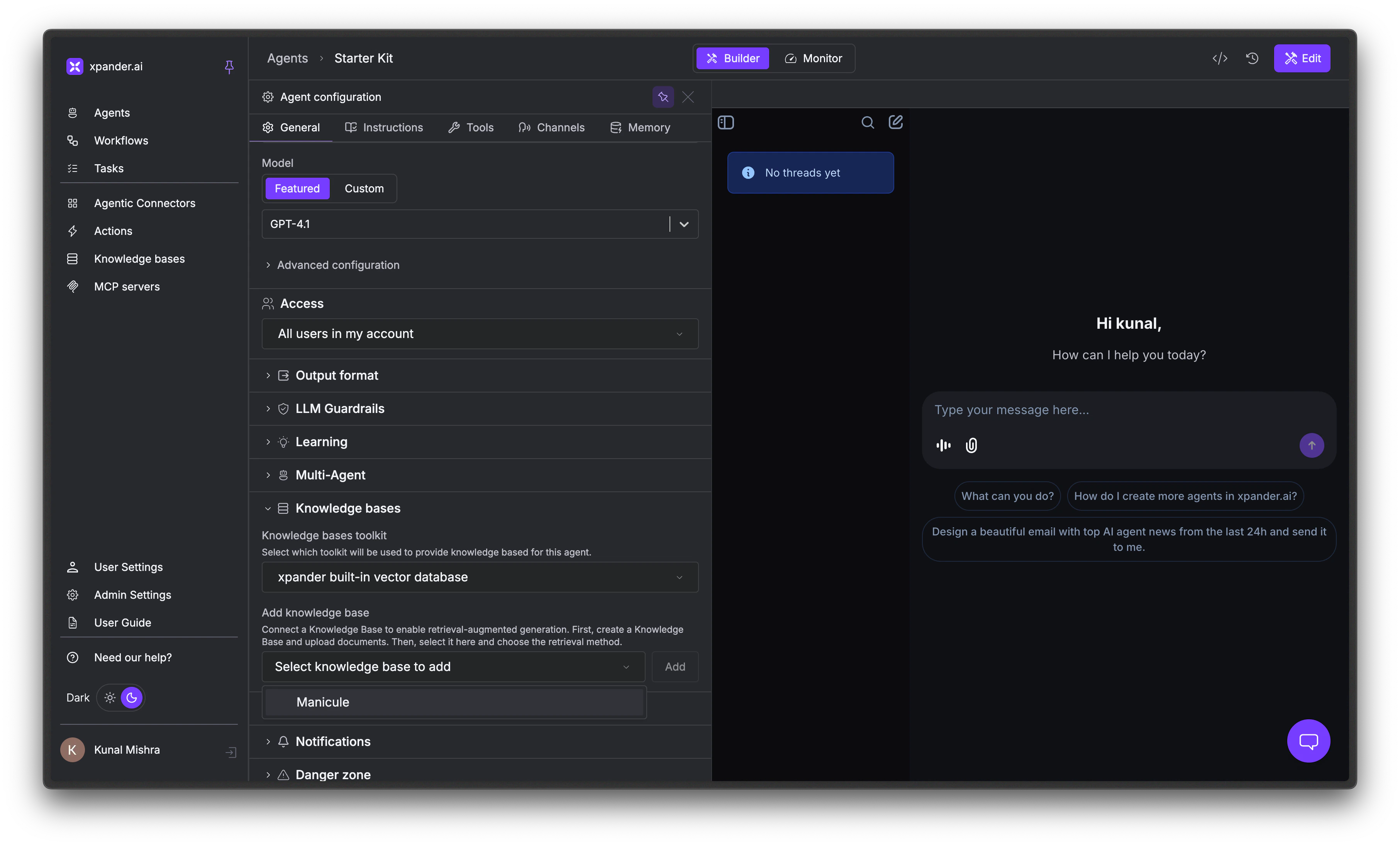1400x846 pixels.
Task: Switch appearance to light mode
Action: pyautogui.click(x=110, y=698)
